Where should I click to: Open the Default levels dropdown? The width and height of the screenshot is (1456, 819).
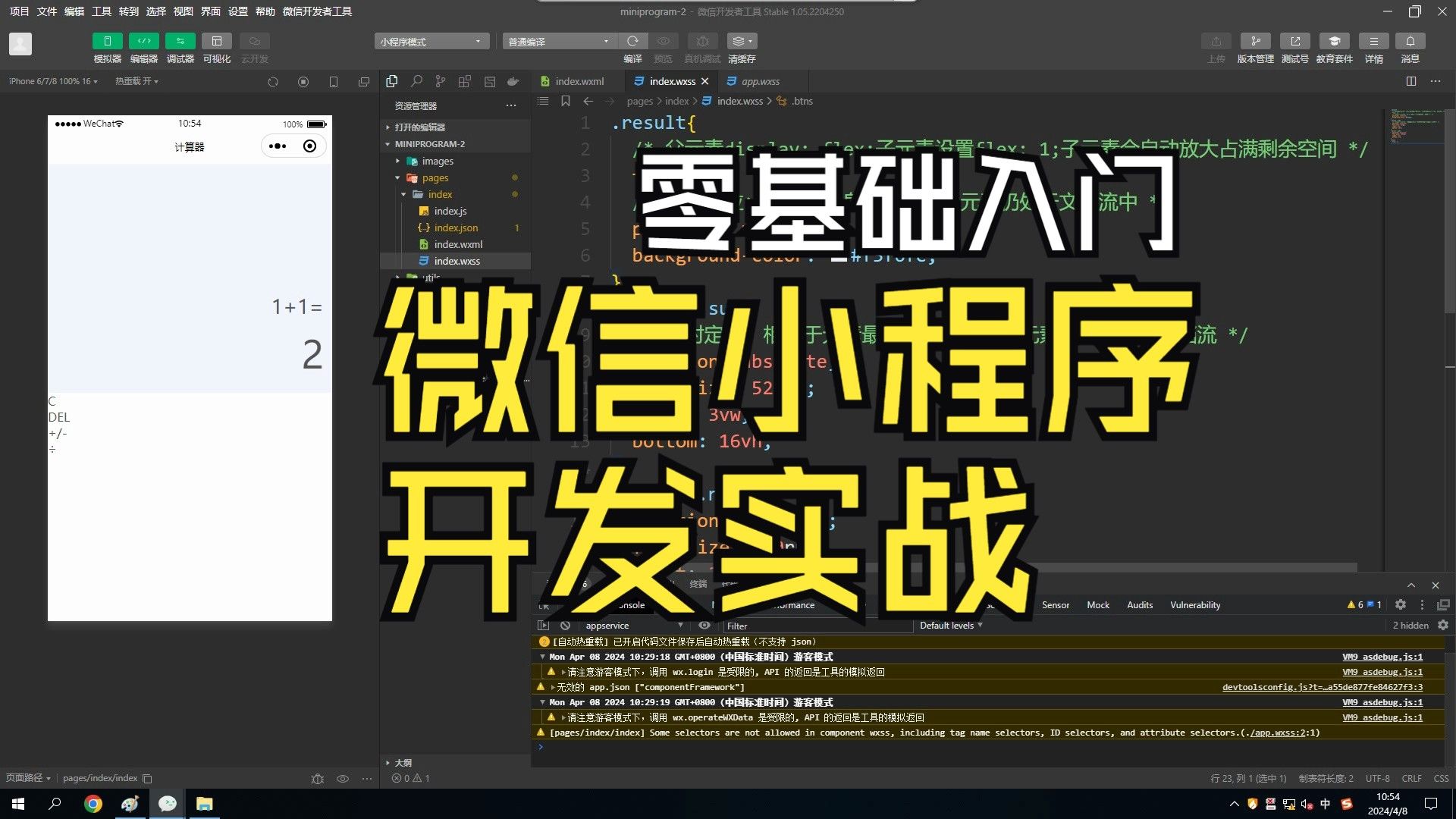(x=951, y=626)
